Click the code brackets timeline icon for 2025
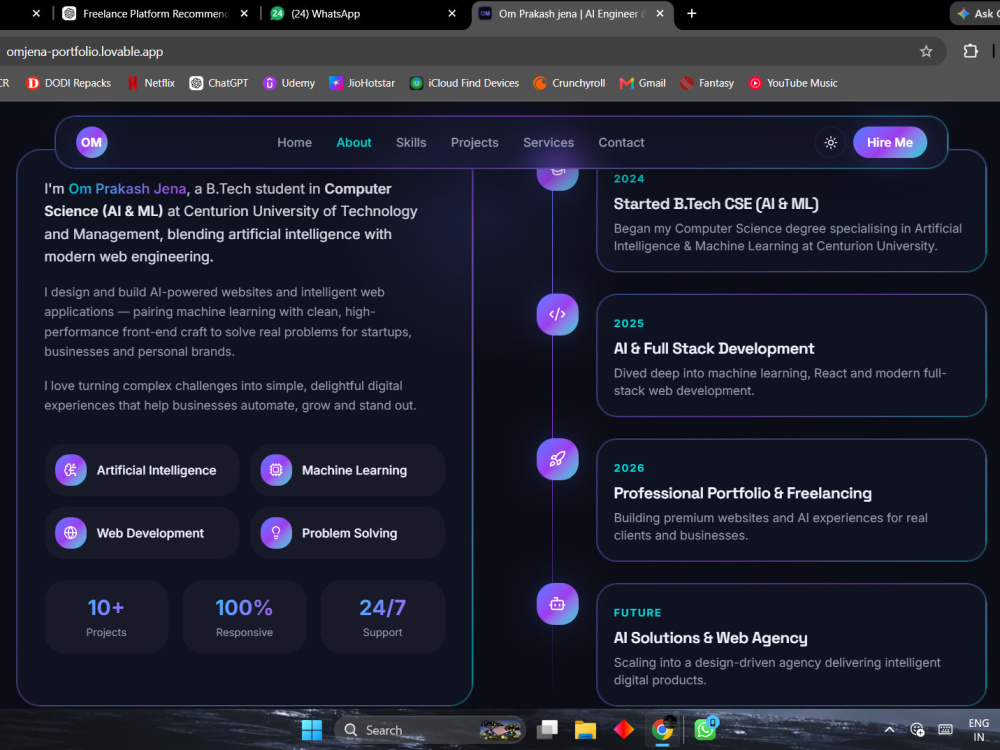 coord(557,314)
